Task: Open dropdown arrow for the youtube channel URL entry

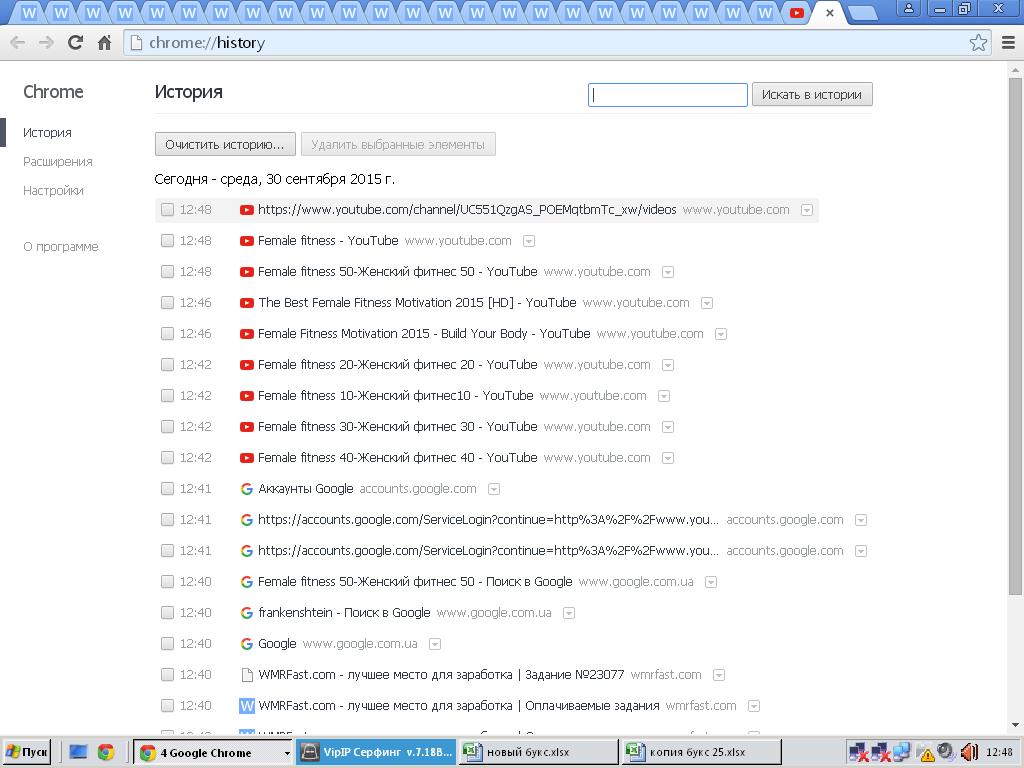Action: (807, 210)
